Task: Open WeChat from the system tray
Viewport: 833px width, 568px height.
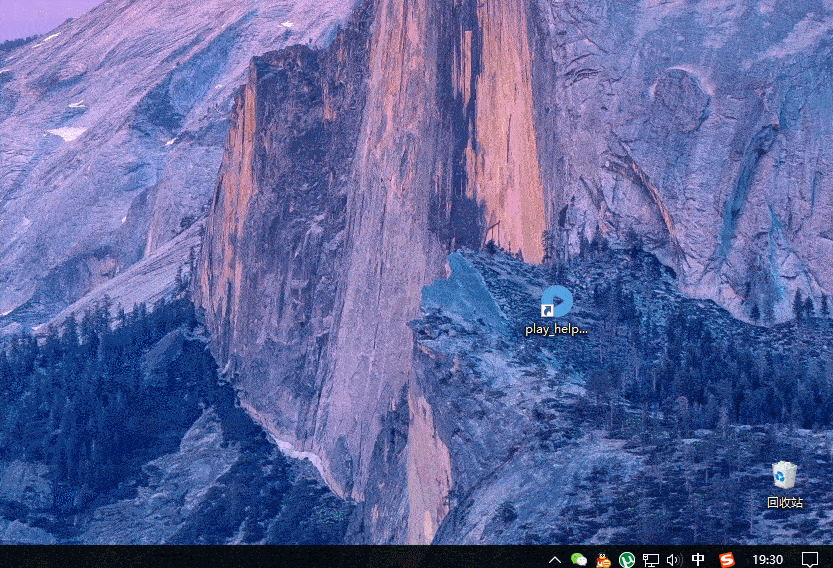Action: click(579, 559)
